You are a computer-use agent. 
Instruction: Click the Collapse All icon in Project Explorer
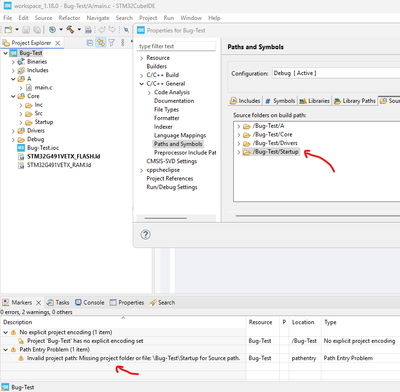coord(90,43)
